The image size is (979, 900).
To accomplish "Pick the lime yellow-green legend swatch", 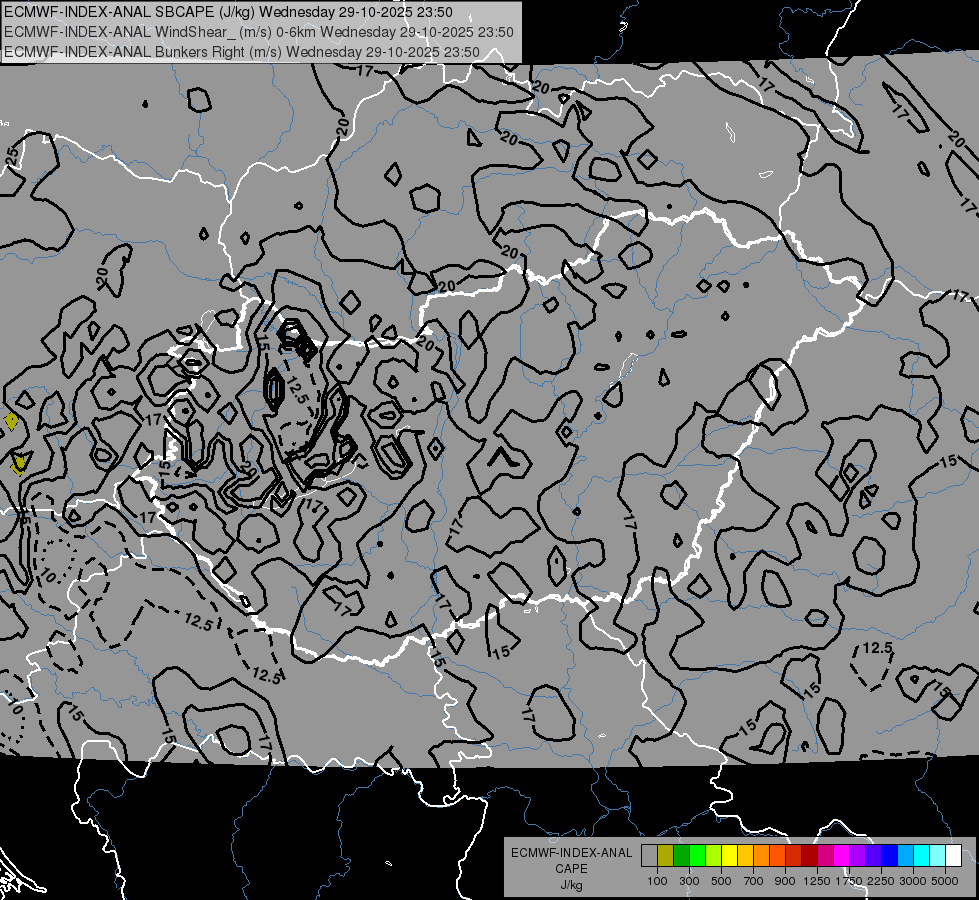I will pyautogui.click(x=714, y=856).
